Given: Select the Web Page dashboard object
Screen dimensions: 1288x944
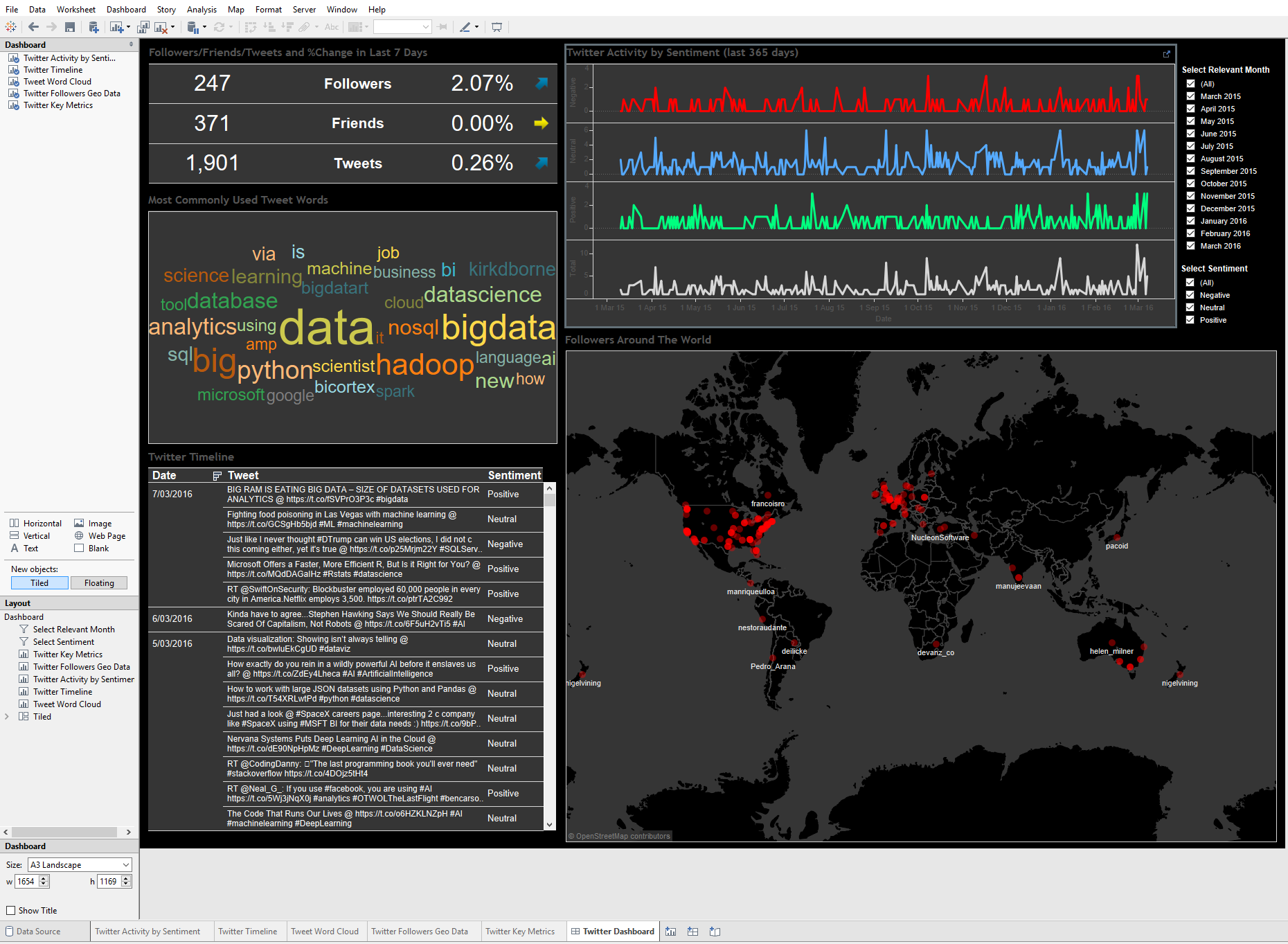Looking at the screenshot, I should (x=100, y=536).
